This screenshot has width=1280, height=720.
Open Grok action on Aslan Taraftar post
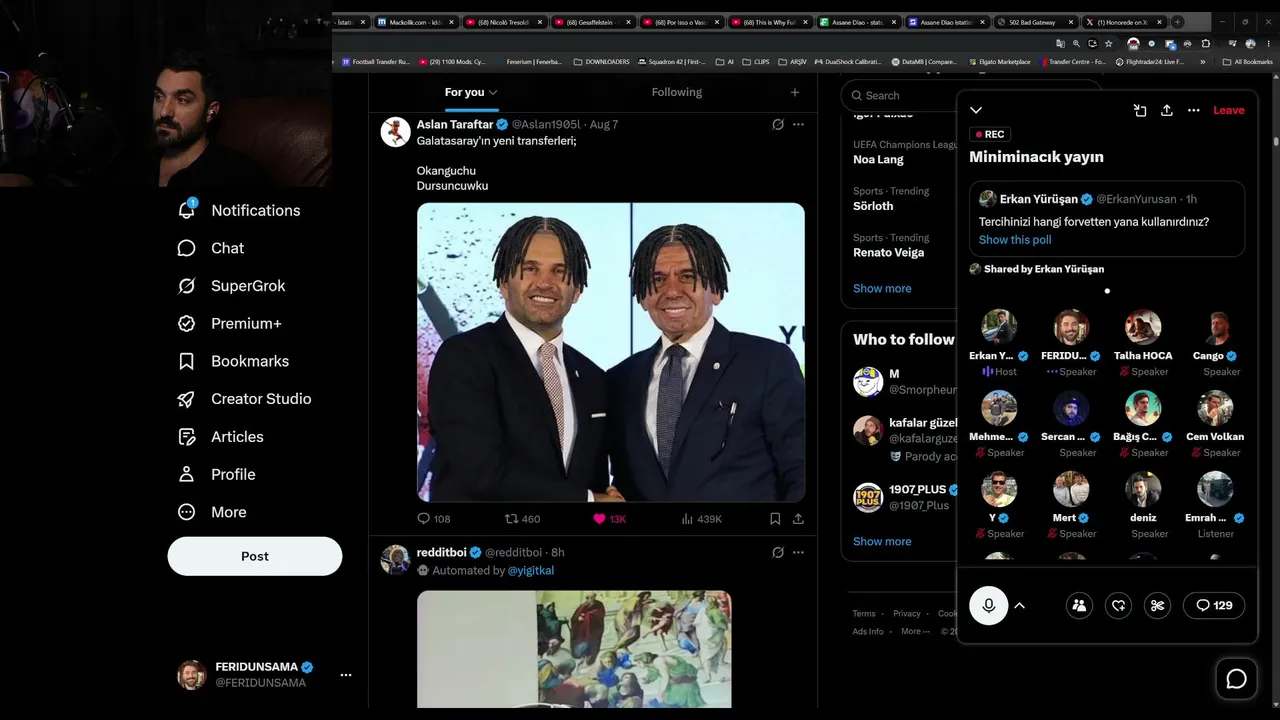click(778, 124)
